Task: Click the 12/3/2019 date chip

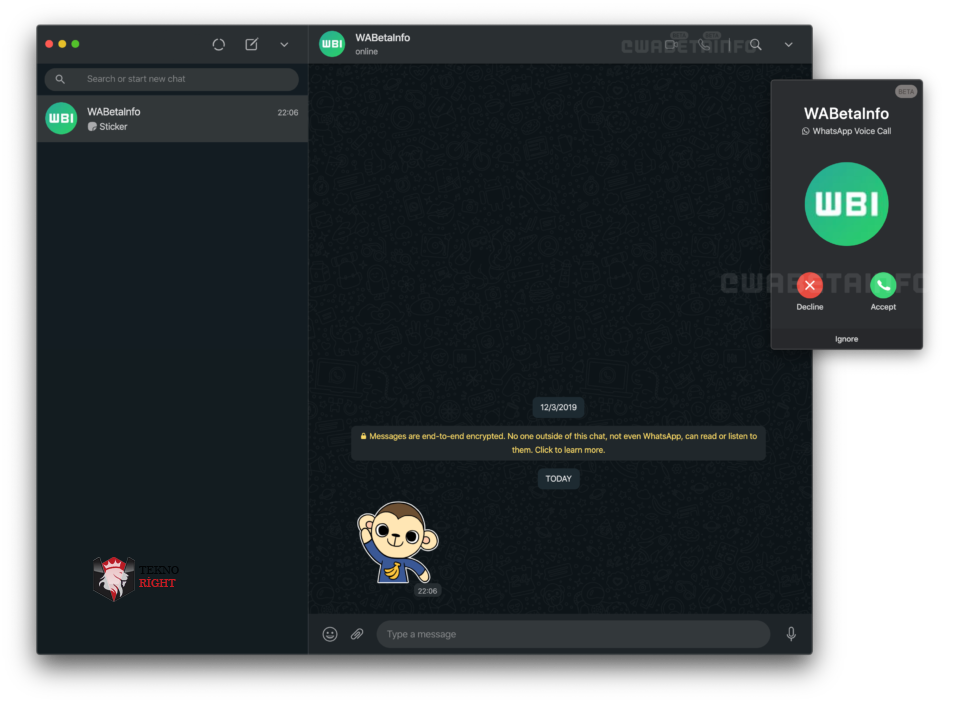Action: click(x=558, y=407)
